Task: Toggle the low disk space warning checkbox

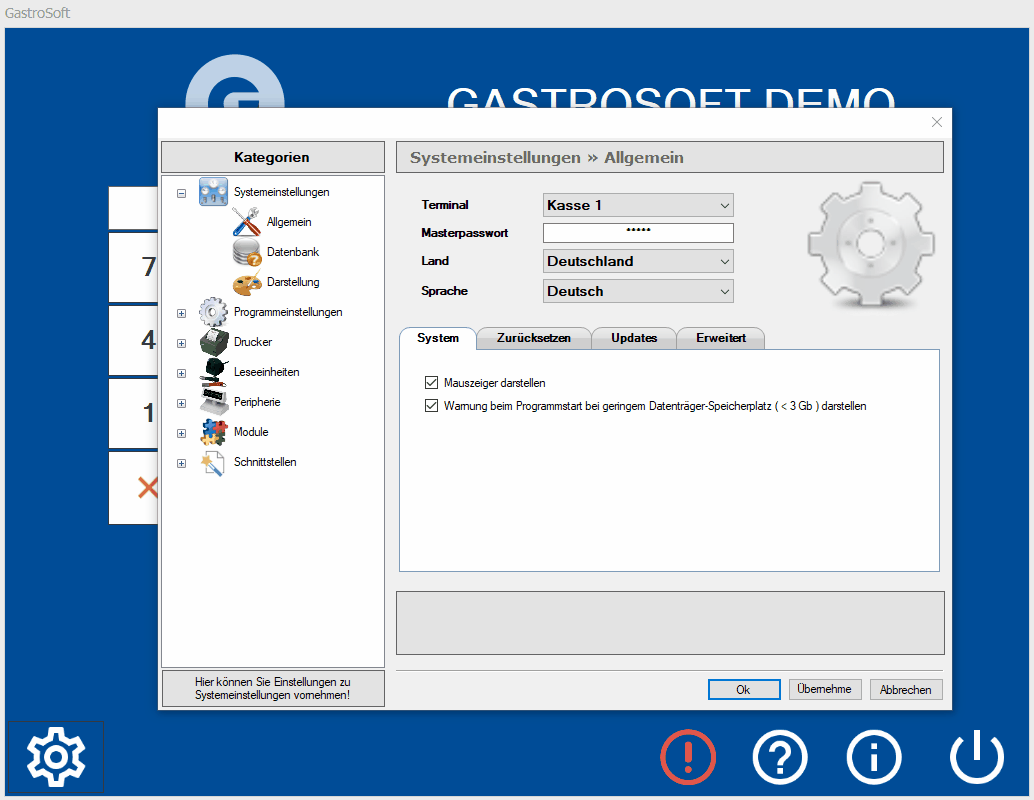Action: coord(431,406)
